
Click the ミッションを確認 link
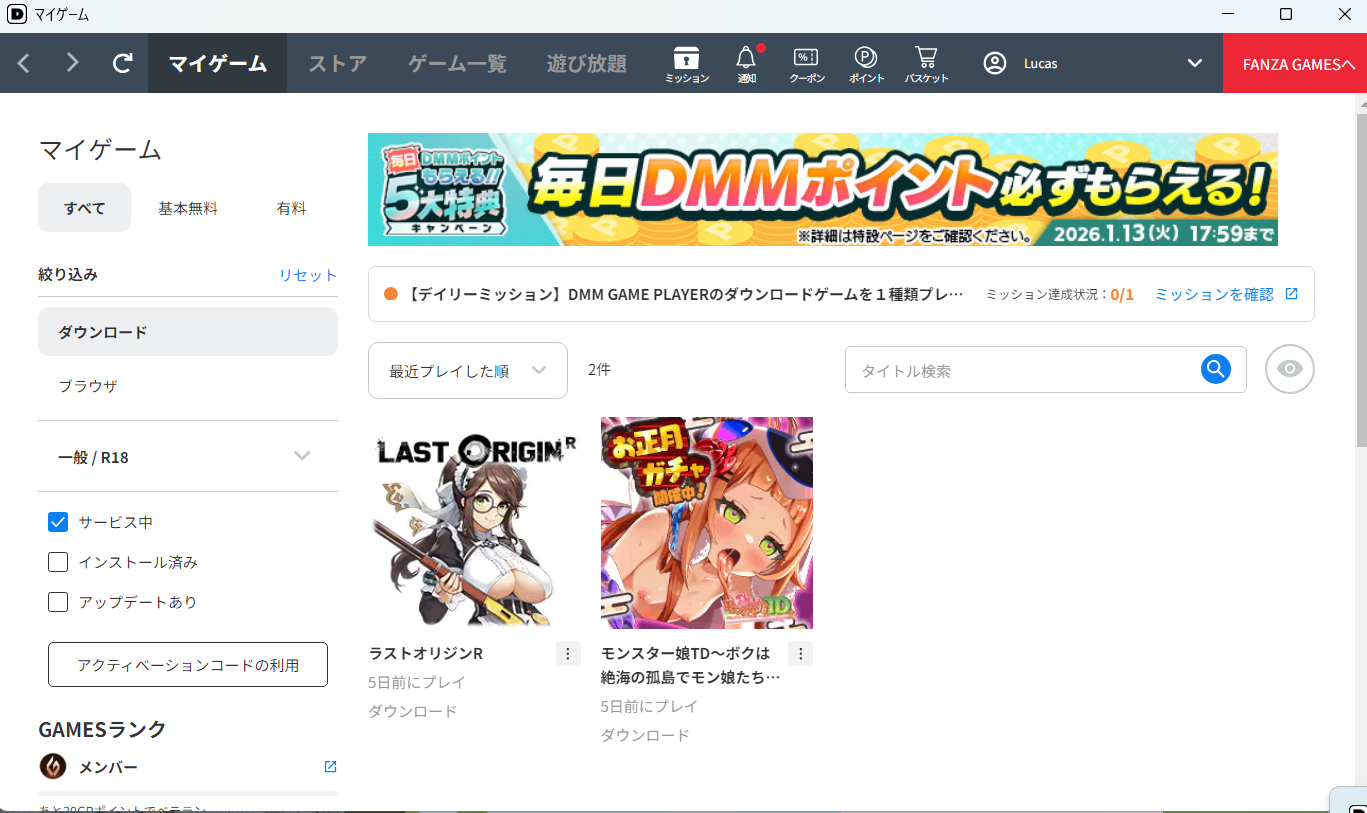(x=1226, y=294)
